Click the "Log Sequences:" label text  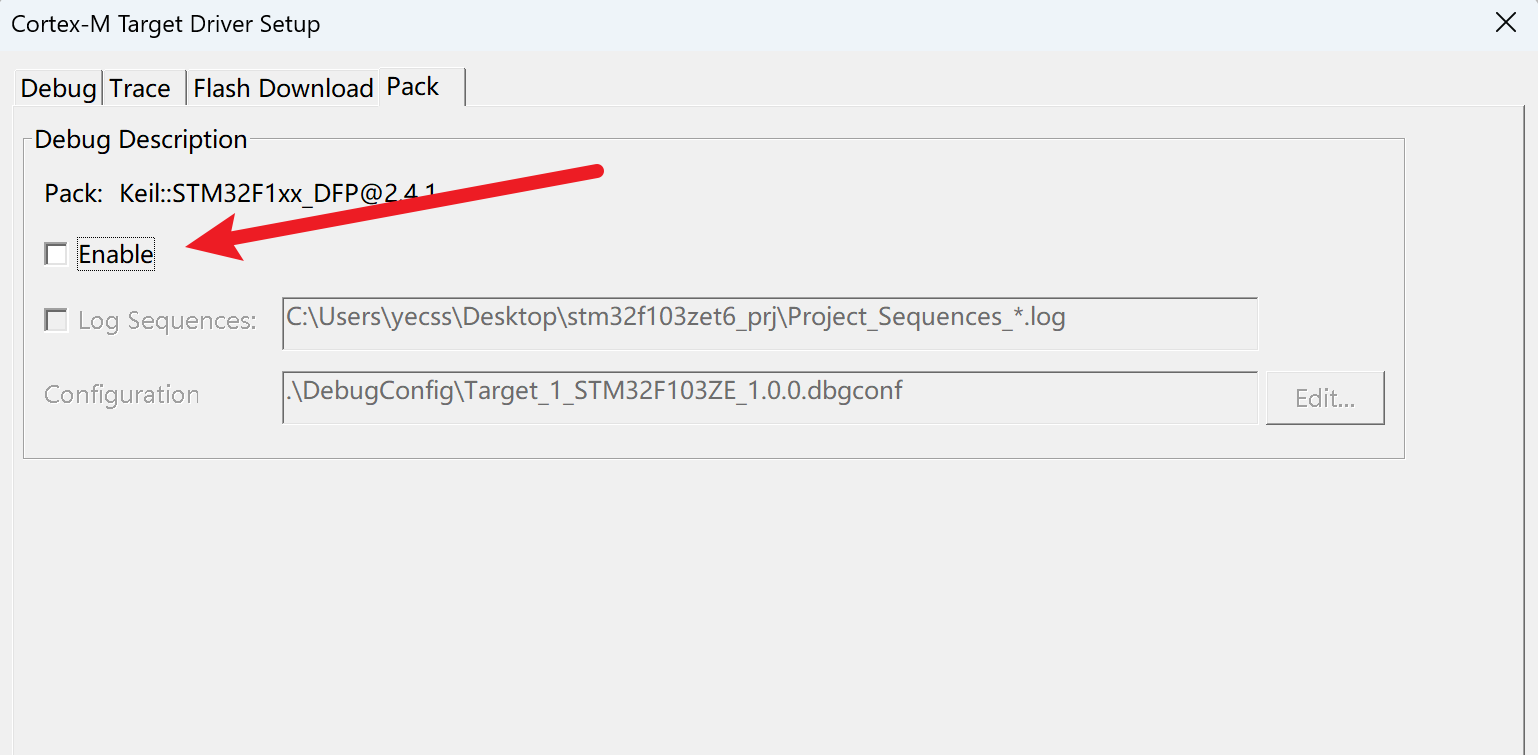tap(167, 321)
